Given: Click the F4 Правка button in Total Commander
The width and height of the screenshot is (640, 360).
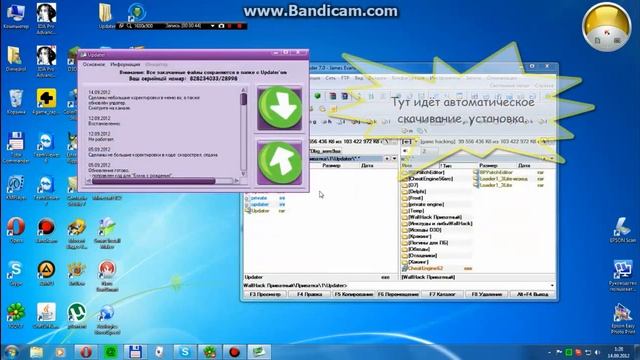Looking at the screenshot, I should (310, 294).
